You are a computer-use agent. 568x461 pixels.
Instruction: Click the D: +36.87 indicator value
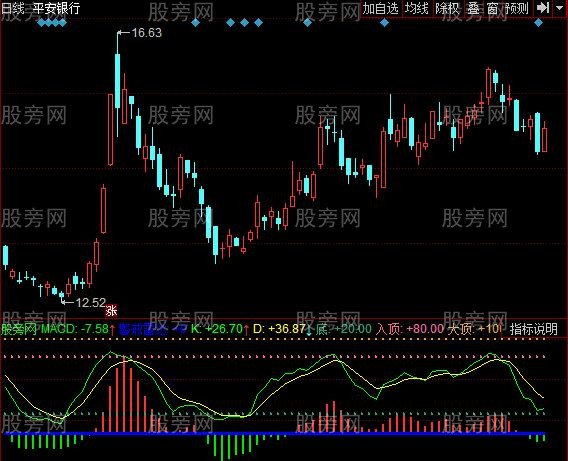click(x=279, y=329)
